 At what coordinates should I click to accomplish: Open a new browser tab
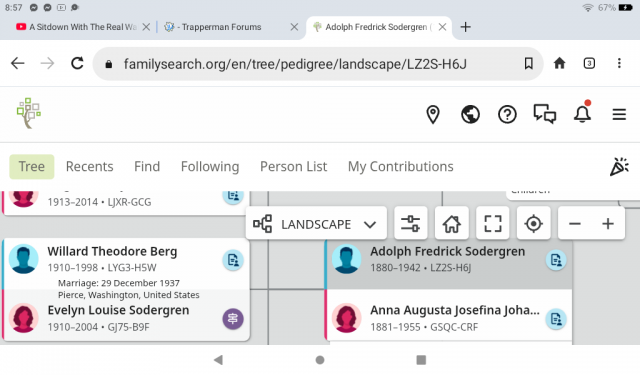465,27
